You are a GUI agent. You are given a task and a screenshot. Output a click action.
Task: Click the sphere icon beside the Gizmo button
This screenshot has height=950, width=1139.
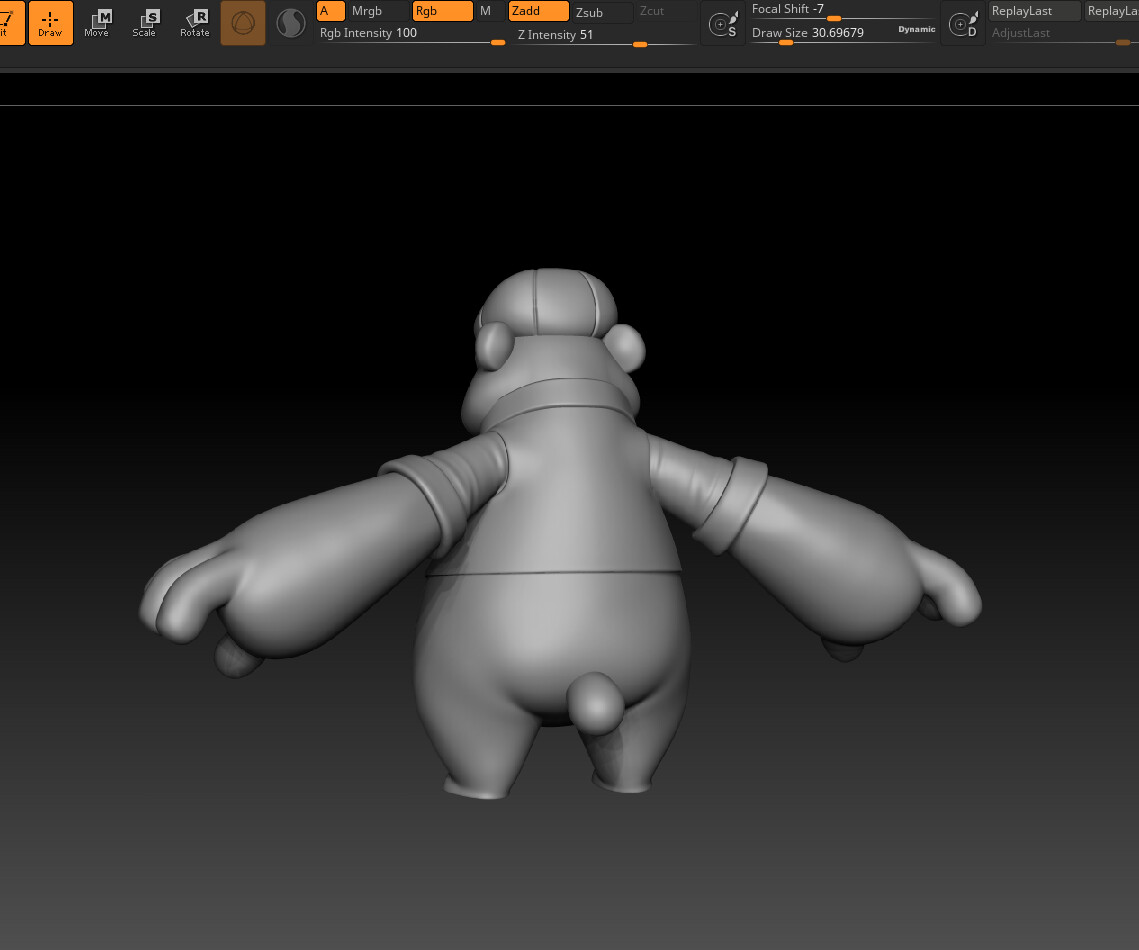(x=291, y=23)
